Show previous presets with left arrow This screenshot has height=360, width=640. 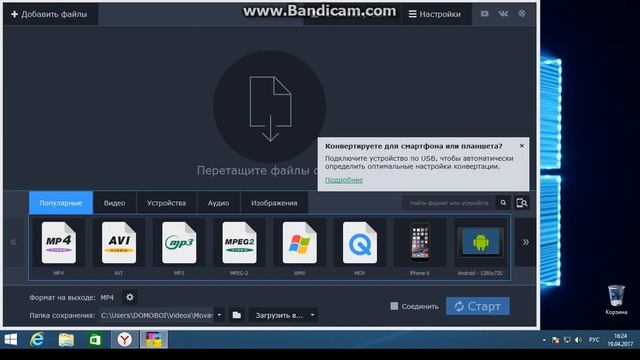pyautogui.click(x=13, y=242)
